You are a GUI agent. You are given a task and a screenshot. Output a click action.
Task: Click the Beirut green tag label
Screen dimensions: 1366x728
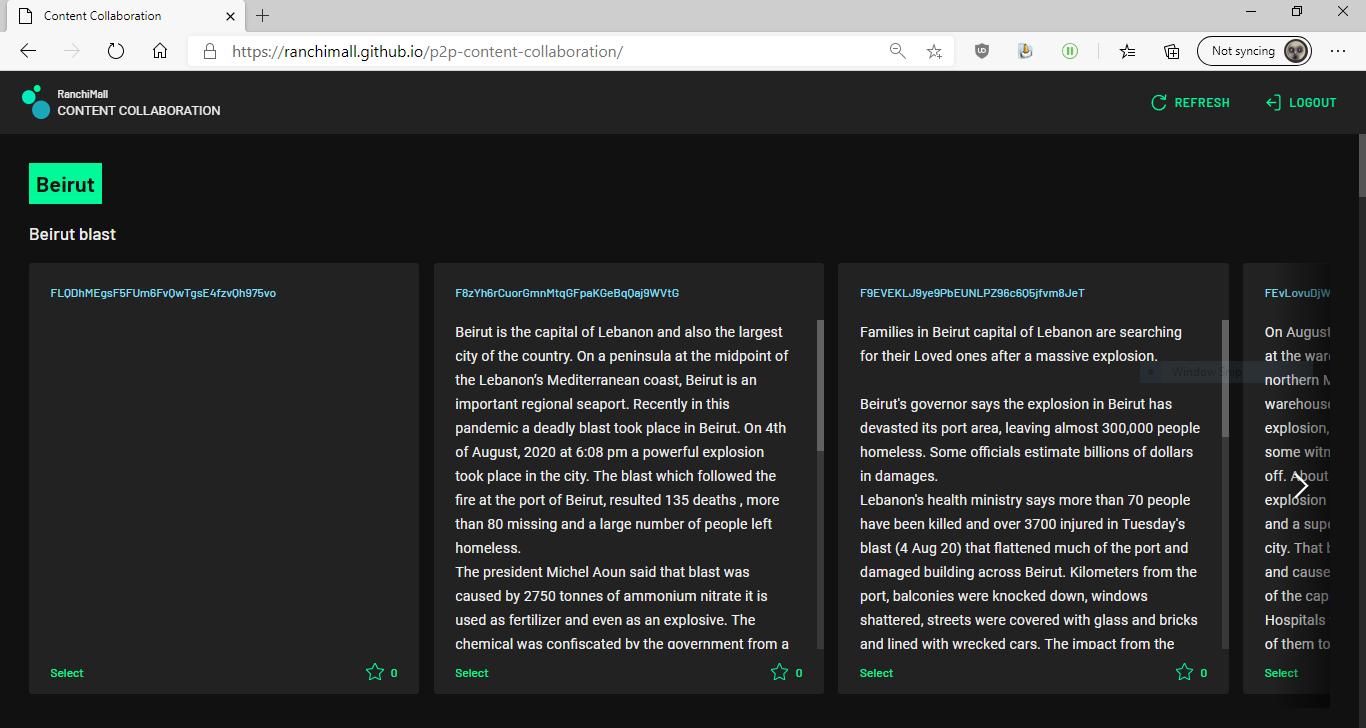click(65, 184)
